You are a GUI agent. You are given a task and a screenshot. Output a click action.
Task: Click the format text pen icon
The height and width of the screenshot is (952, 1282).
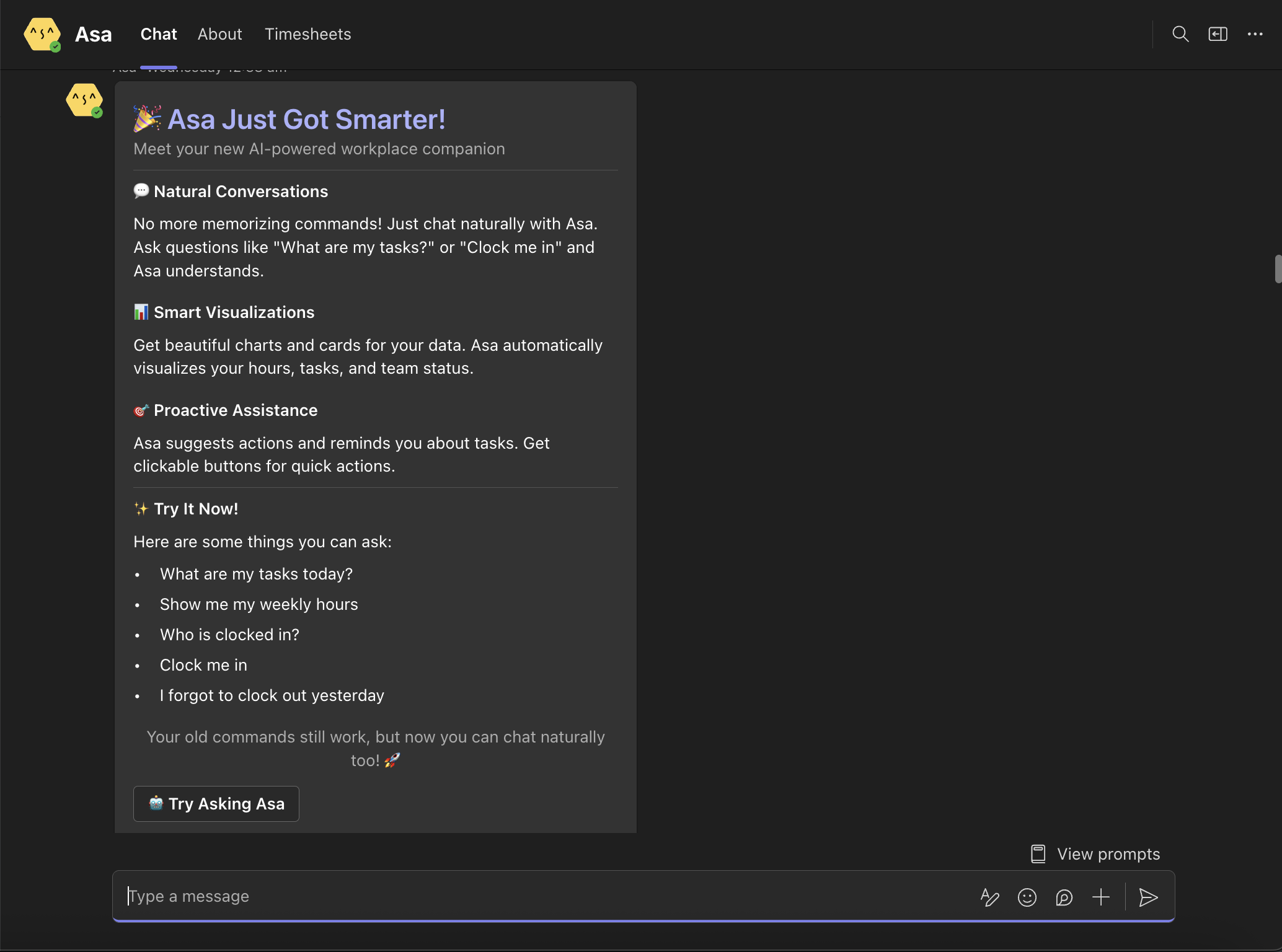989,897
